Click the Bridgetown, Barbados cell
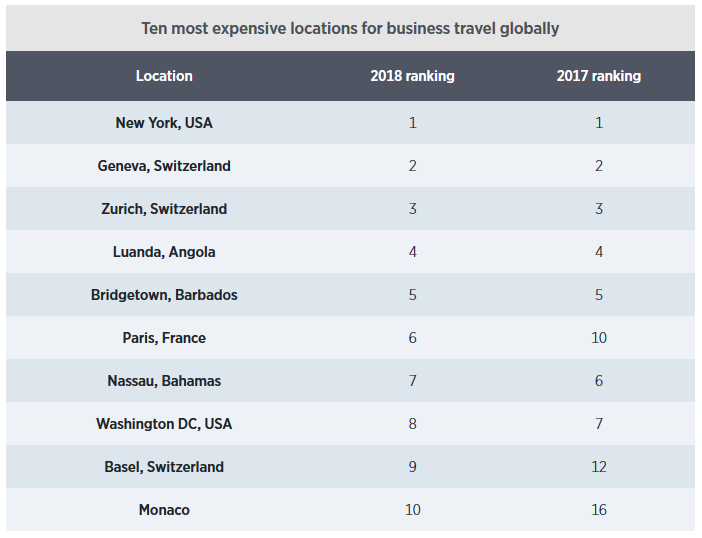The height and width of the screenshot is (538, 702). tap(164, 295)
